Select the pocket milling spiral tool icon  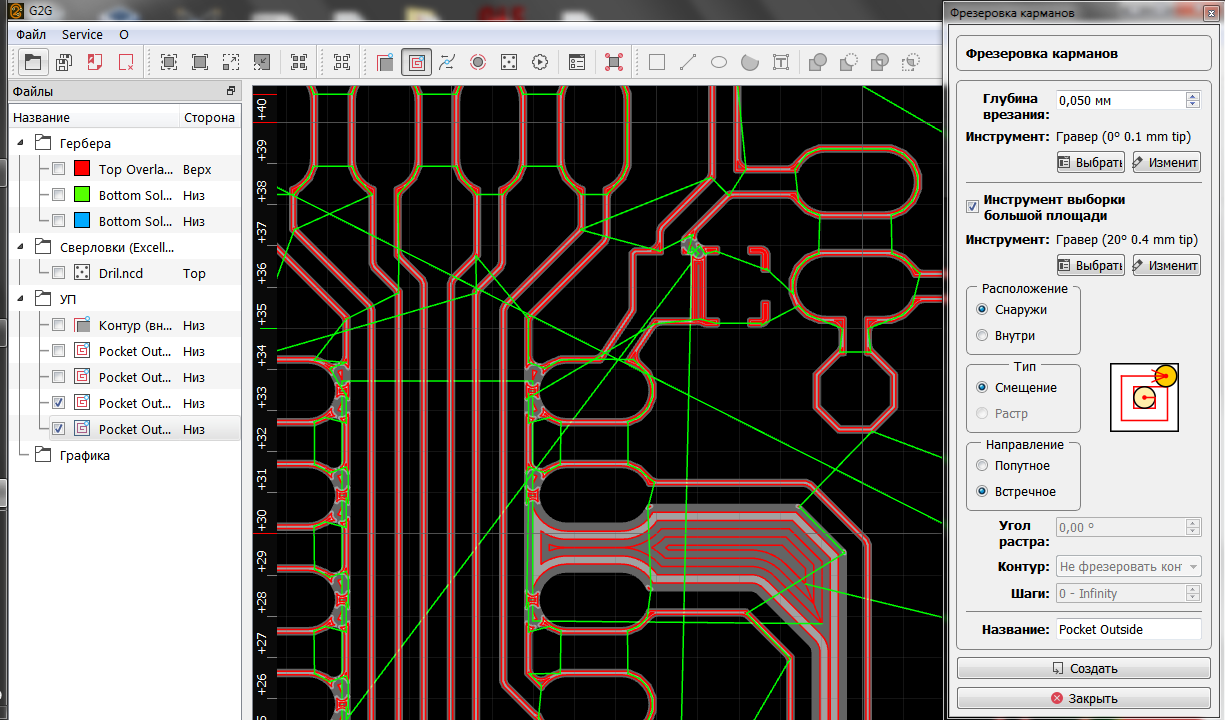coord(417,62)
